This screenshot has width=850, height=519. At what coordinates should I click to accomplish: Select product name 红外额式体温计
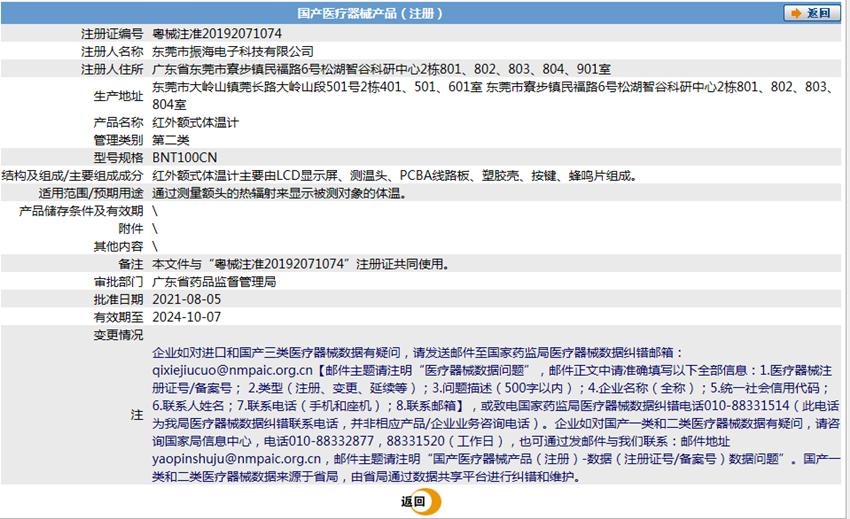coord(195,123)
